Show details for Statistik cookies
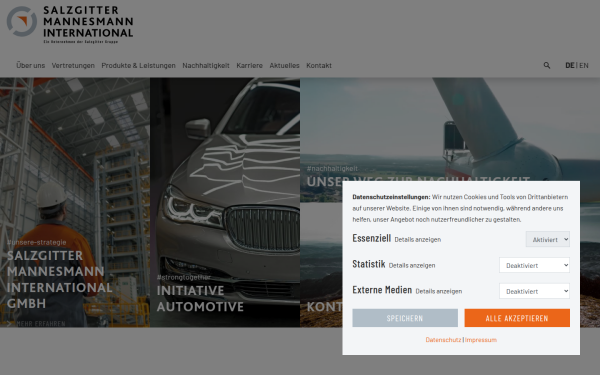Screen dimensions: 600x375 [412, 265]
